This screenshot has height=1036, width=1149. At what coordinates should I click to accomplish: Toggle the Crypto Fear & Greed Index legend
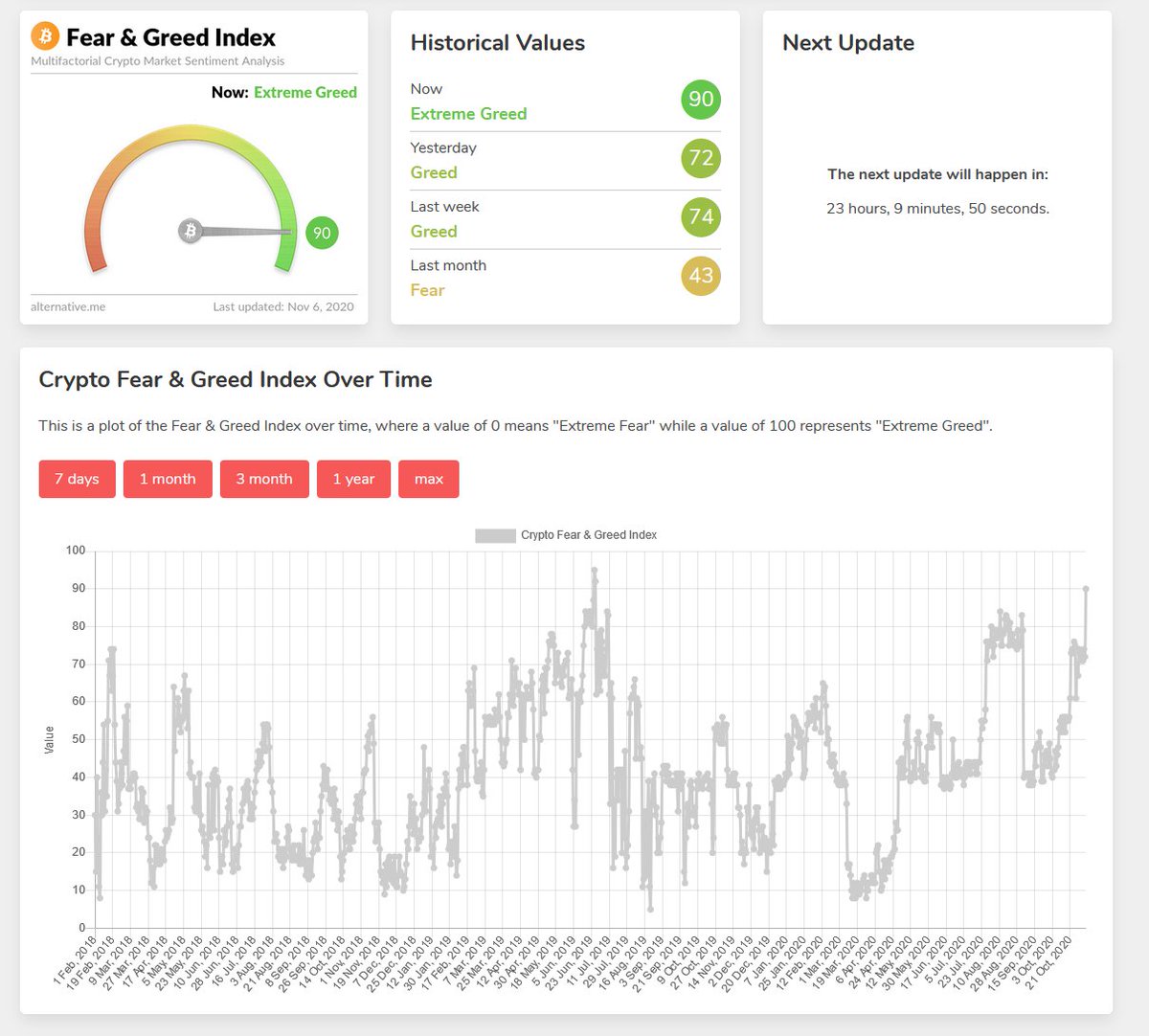589,534
